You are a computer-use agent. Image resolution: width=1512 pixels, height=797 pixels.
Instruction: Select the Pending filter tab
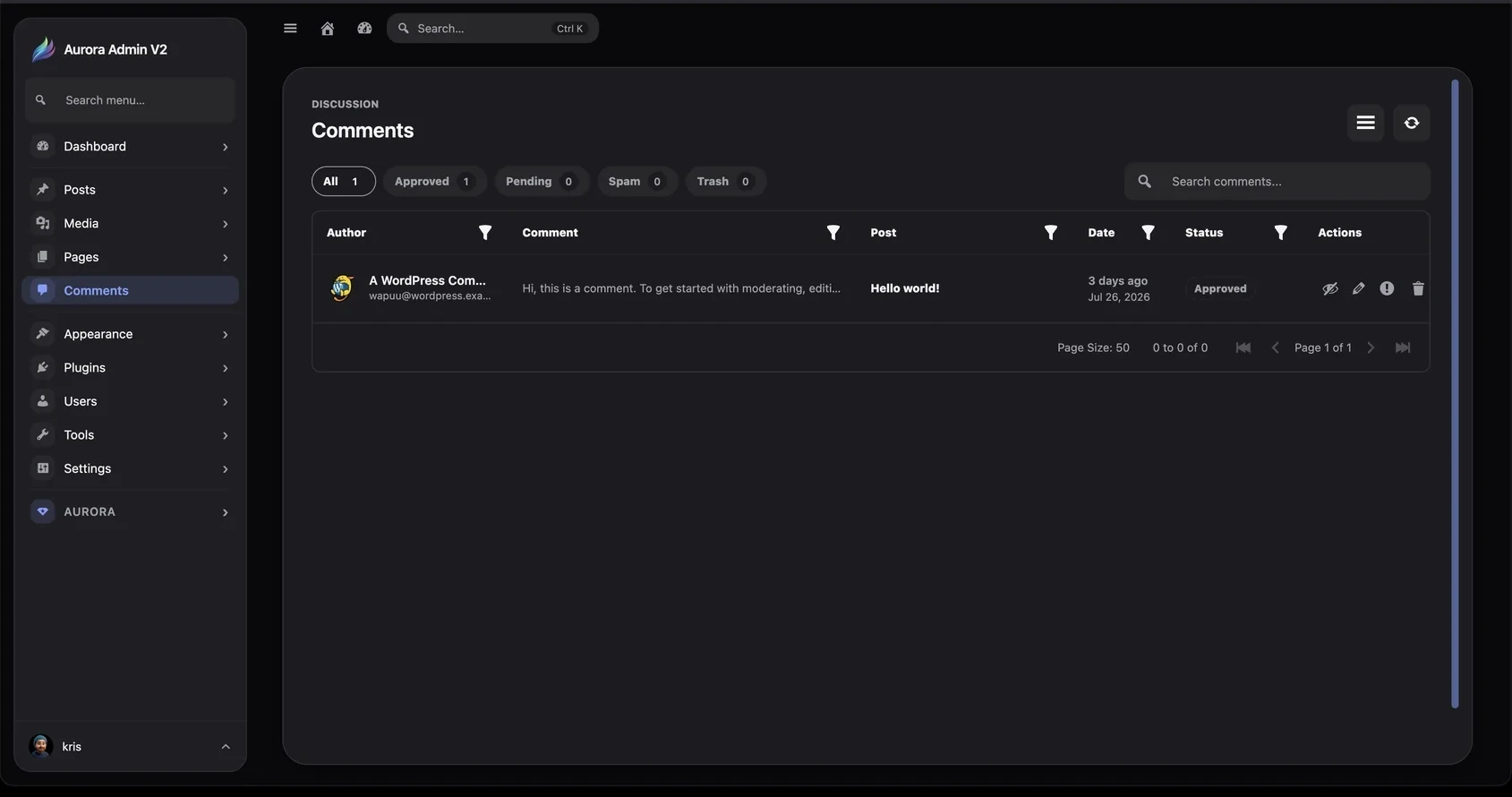click(542, 181)
